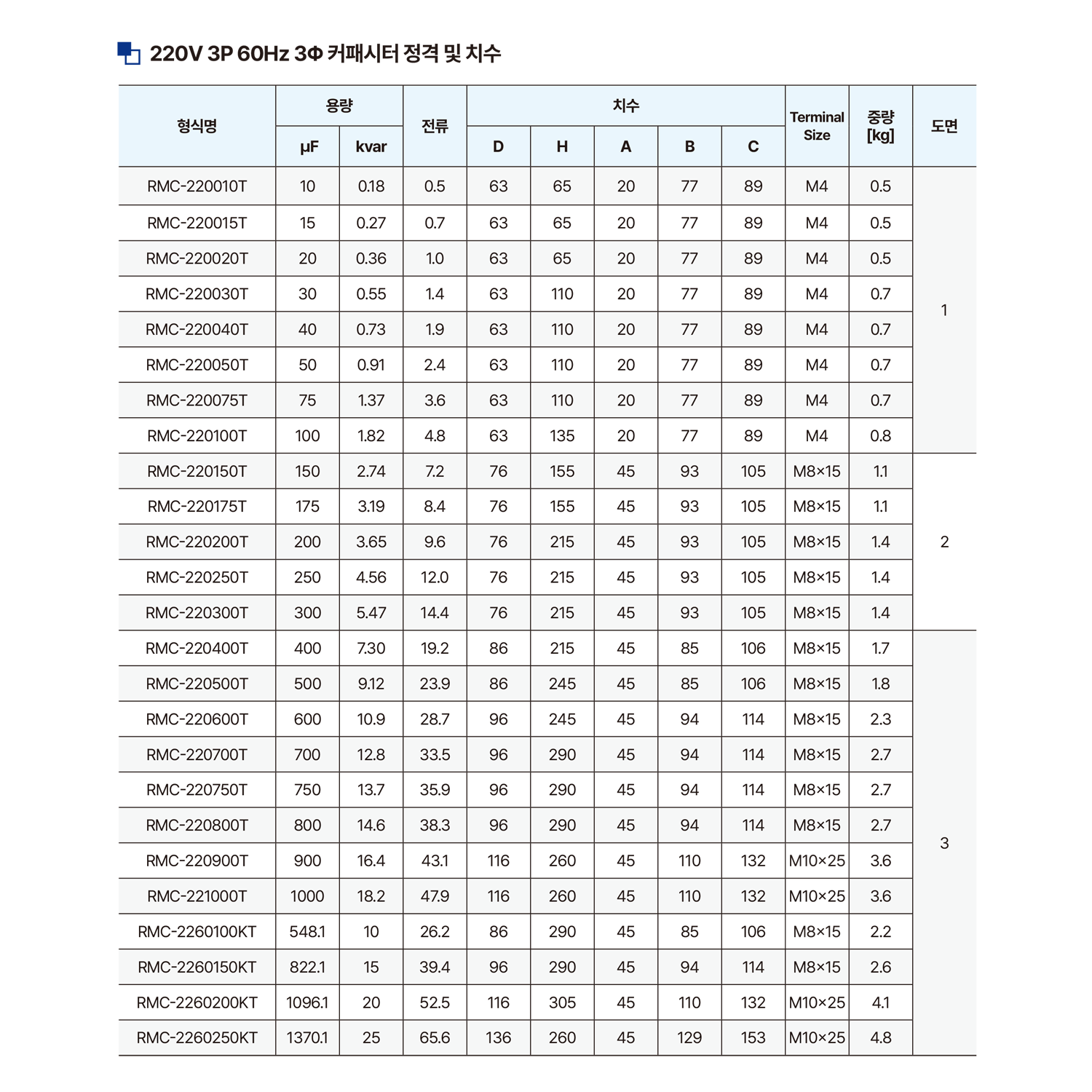Select the title text 220V 3P 60Hz 3Φ 커패시터 정격 및 치수
Screen dimensions: 1092x1092
pos(325,54)
